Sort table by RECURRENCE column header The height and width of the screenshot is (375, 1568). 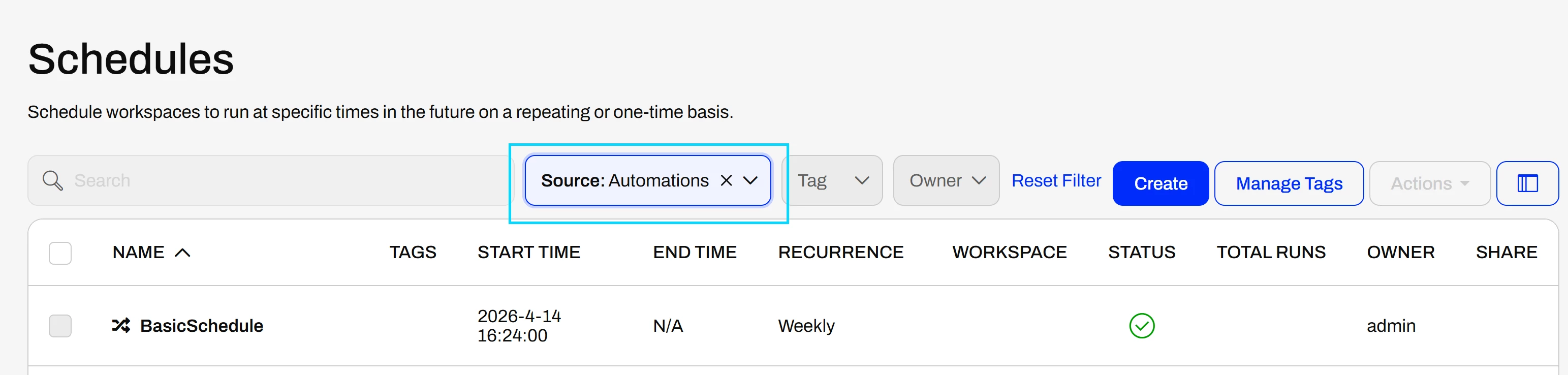(840, 253)
